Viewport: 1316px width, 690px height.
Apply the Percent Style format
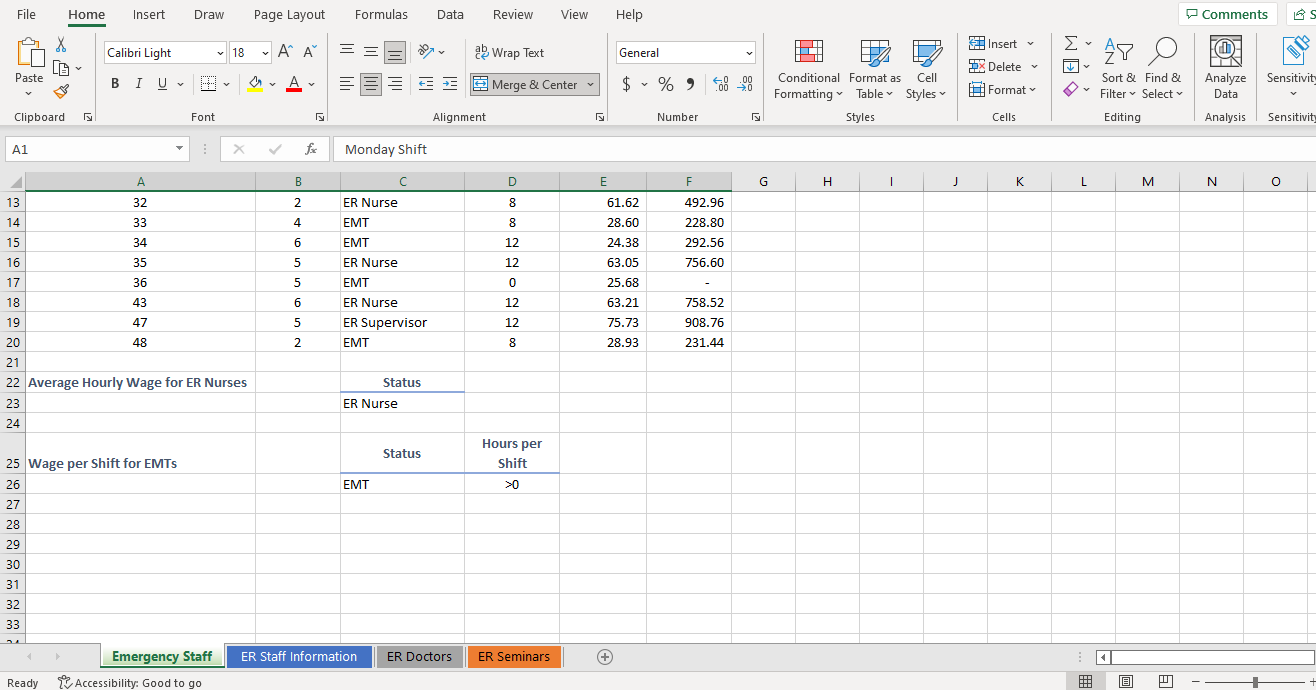665,84
